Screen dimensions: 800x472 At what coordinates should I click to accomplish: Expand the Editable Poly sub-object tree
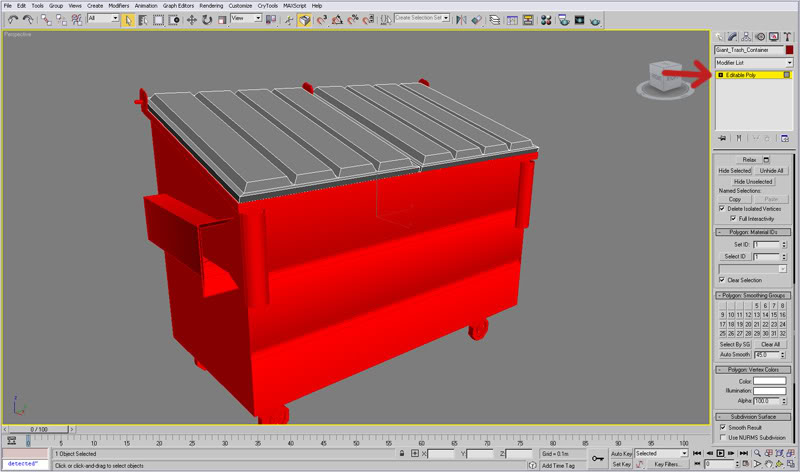(720, 75)
